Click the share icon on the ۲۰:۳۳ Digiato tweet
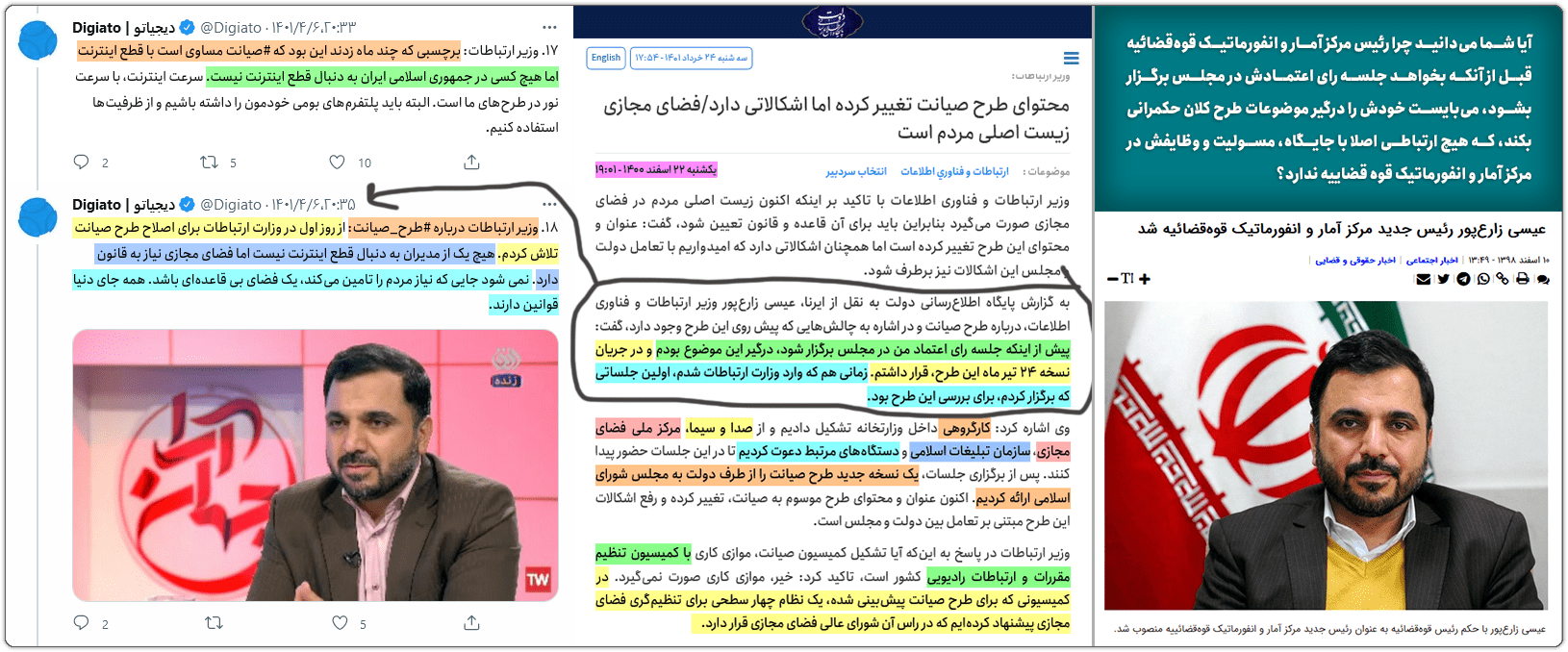The image size is (1568, 652). 471,162
